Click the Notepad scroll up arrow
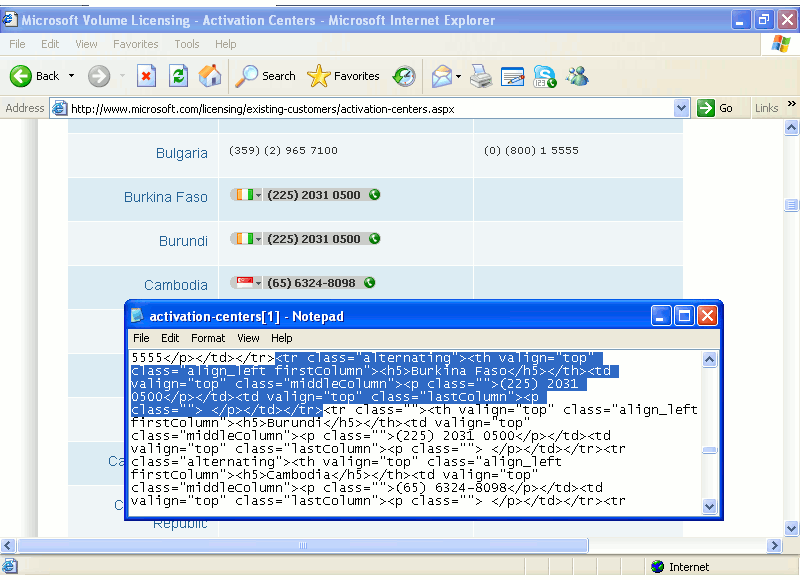This screenshot has width=800, height=580. pos(709,360)
